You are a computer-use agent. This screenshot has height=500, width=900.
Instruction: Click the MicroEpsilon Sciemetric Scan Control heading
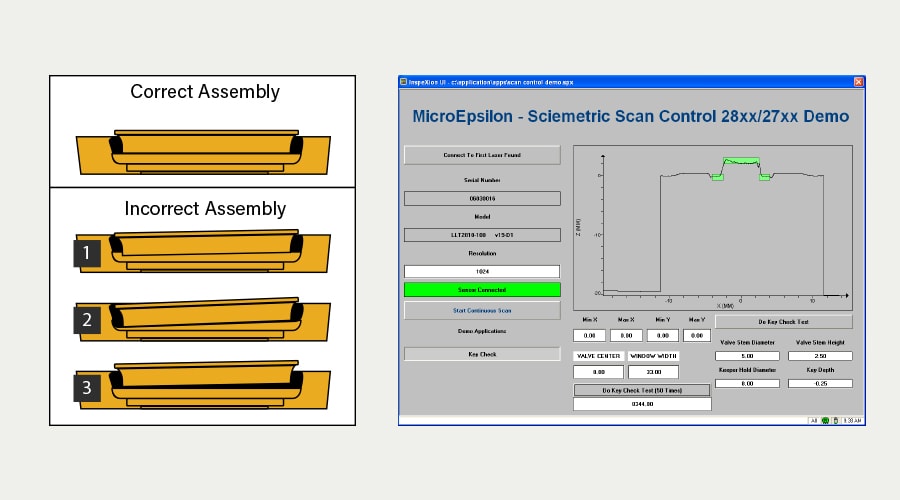click(x=631, y=117)
